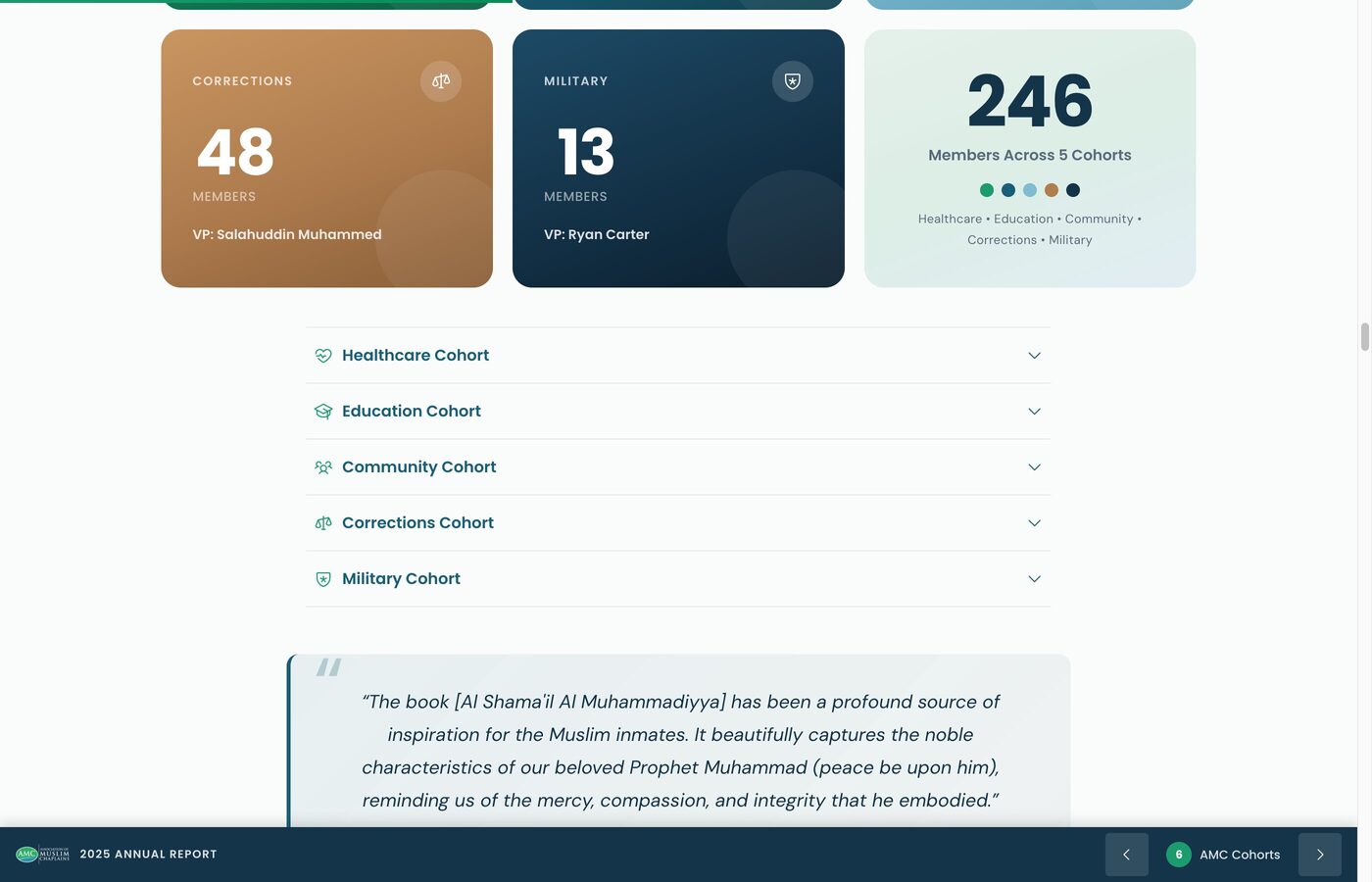Select the Military 13 members card

[x=678, y=159]
